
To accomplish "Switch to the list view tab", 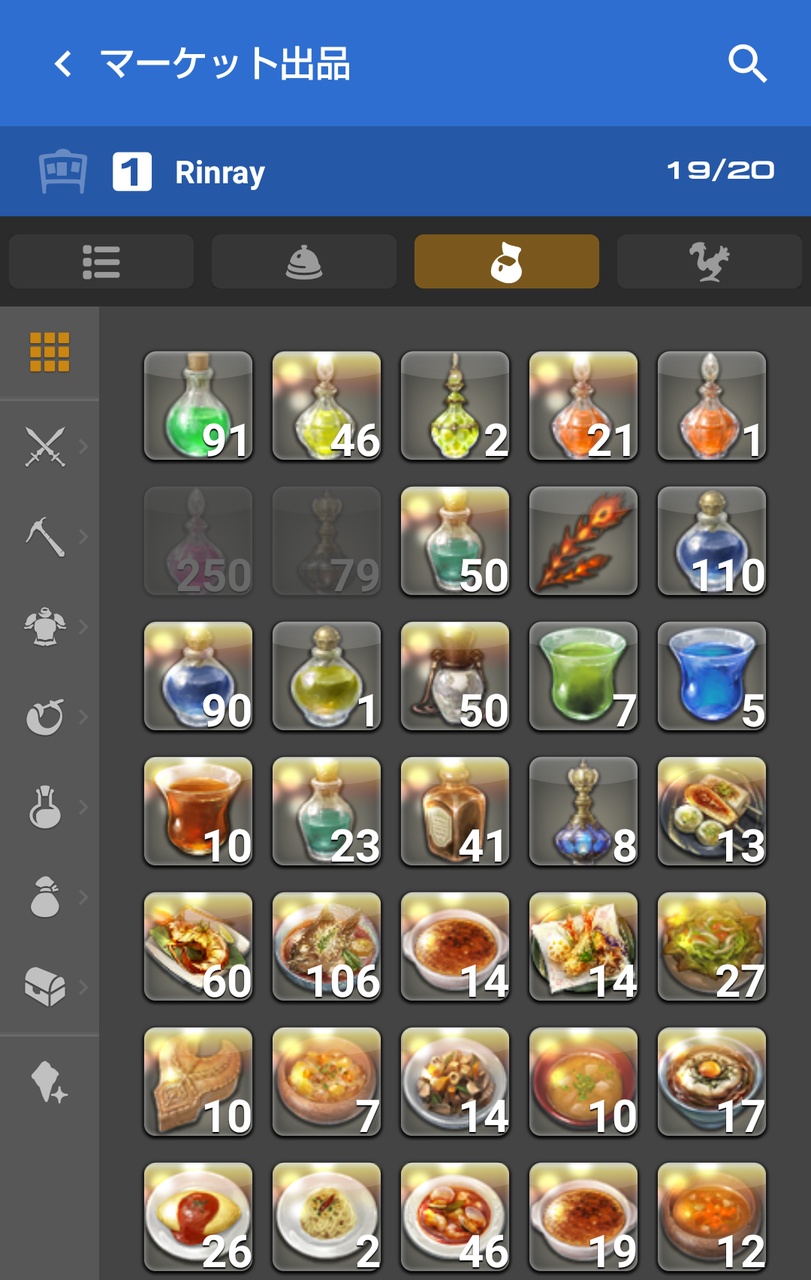I will [101, 262].
